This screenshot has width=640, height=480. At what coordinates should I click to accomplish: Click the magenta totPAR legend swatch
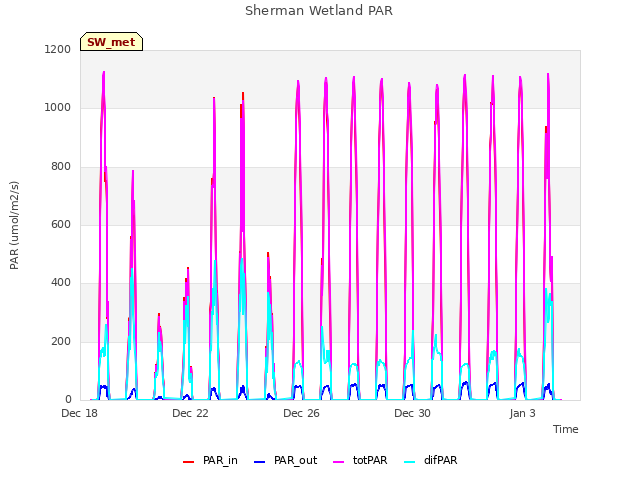click(x=338, y=462)
